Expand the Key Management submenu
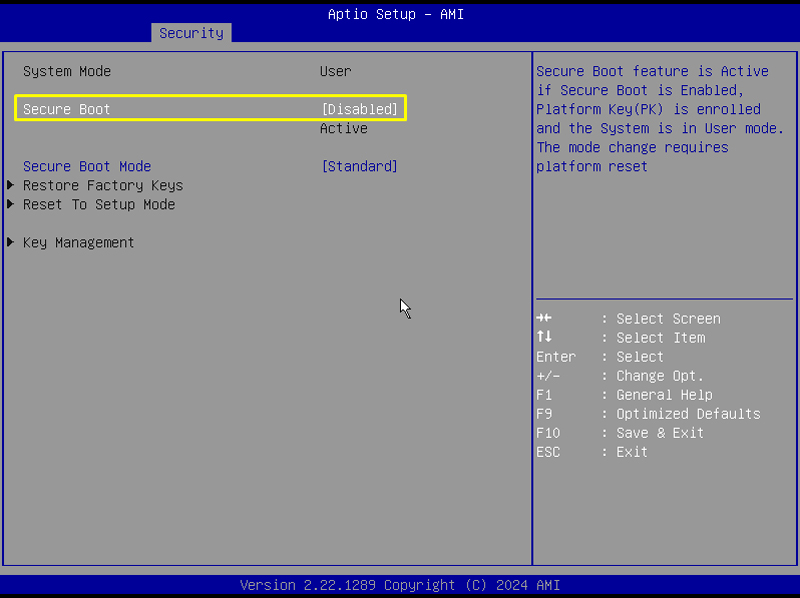Screen dimensions: 800x598 pyautogui.click(x=78, y=242)
